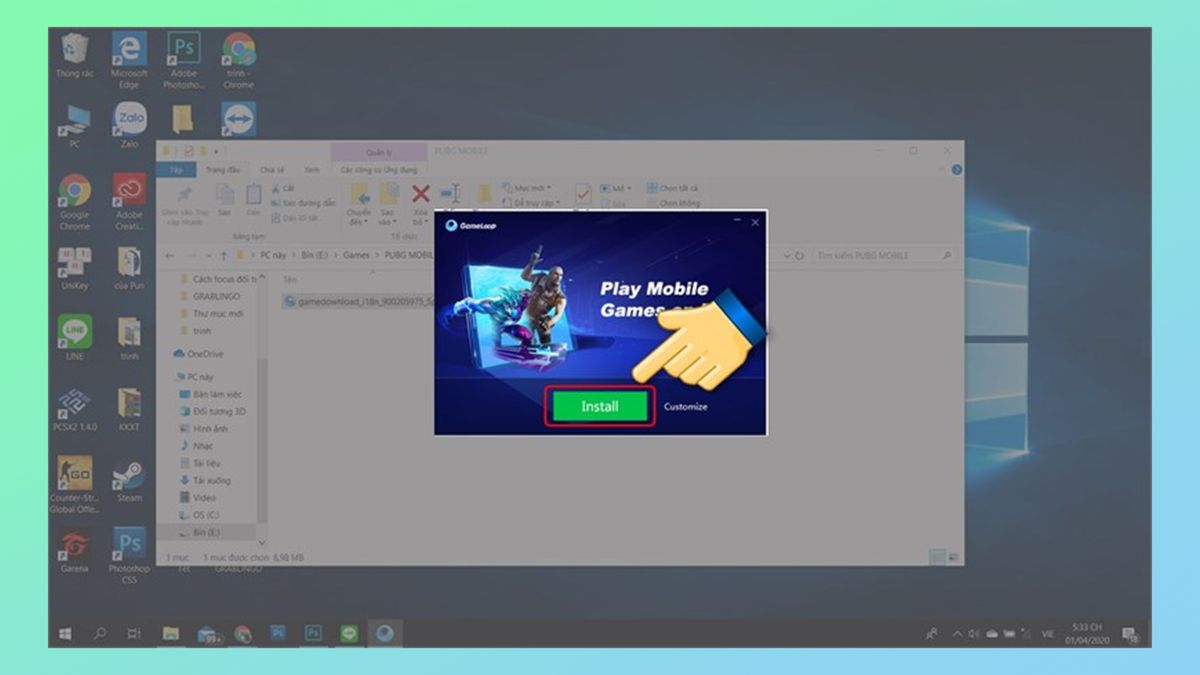This screenshot has height=675, width=1200.
Task: Select OneDrive in Explorer navigation pane
Action: (198, 354)
